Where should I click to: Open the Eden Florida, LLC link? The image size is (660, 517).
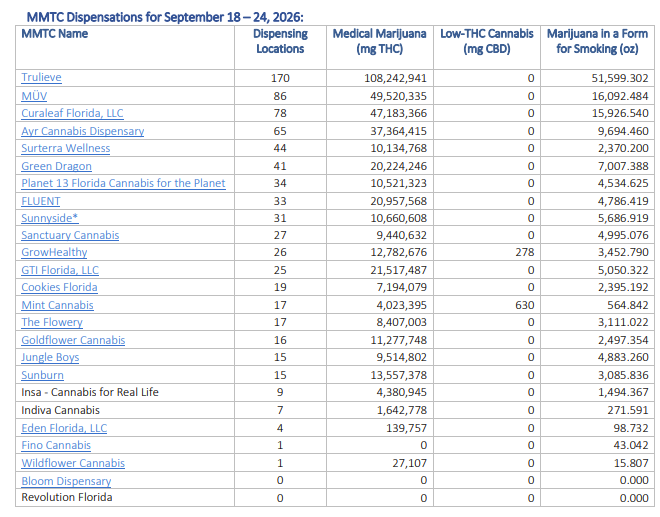[64, 428]
